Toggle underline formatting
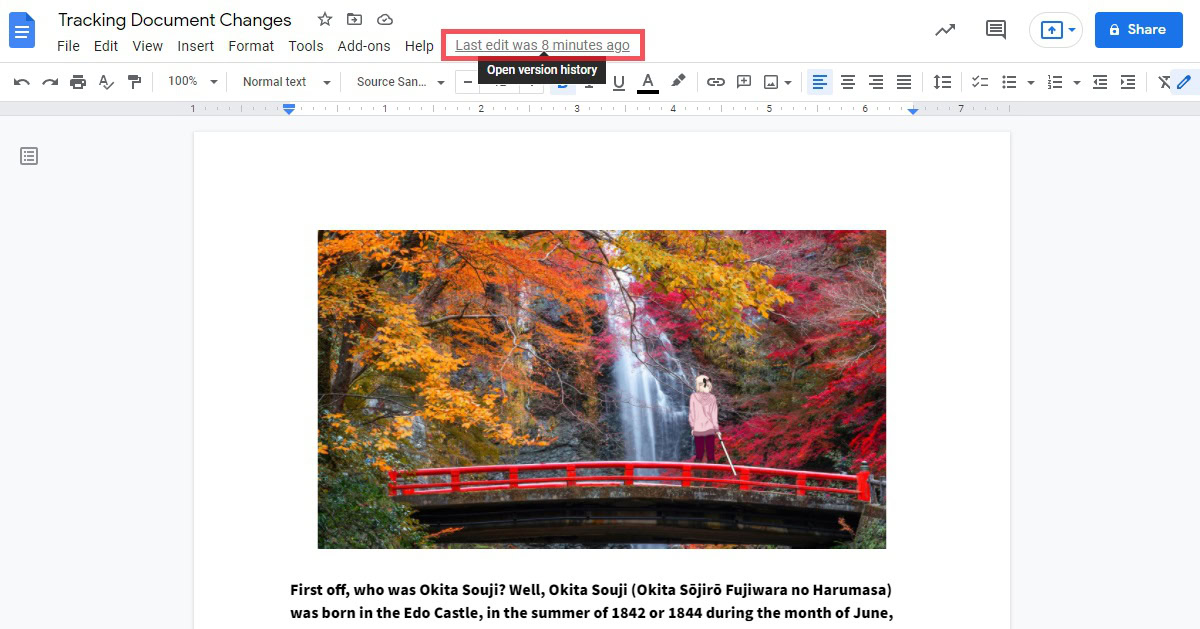 618,82
